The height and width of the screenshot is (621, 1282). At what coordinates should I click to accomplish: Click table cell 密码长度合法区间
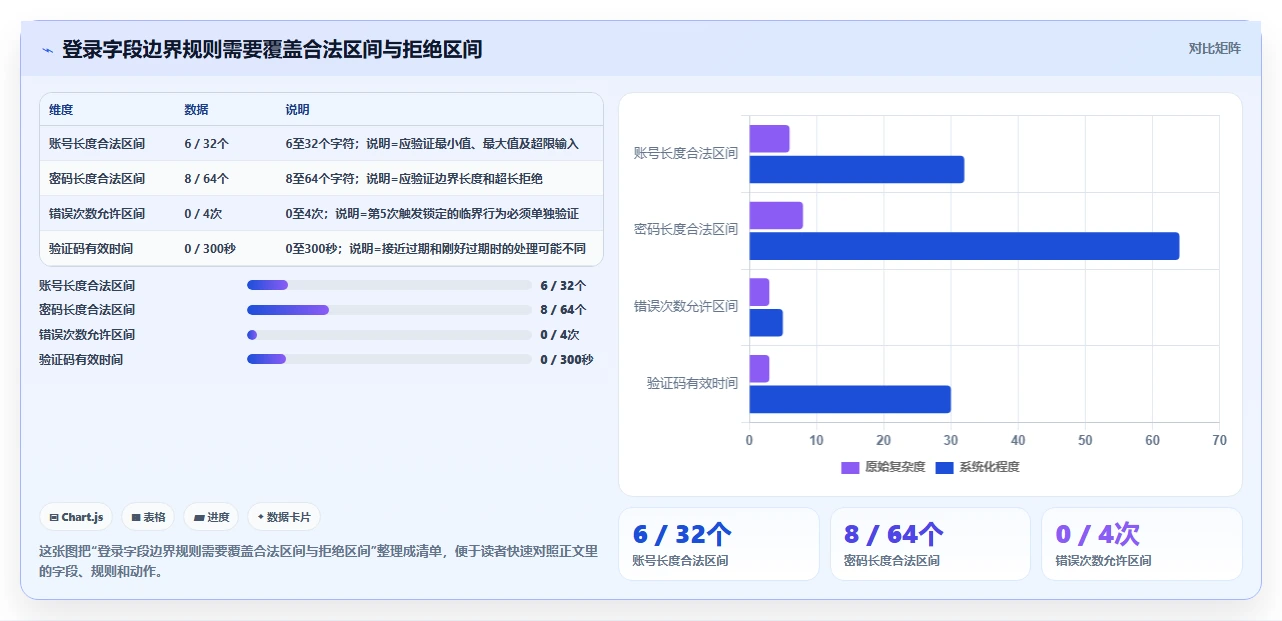point(97,178)
